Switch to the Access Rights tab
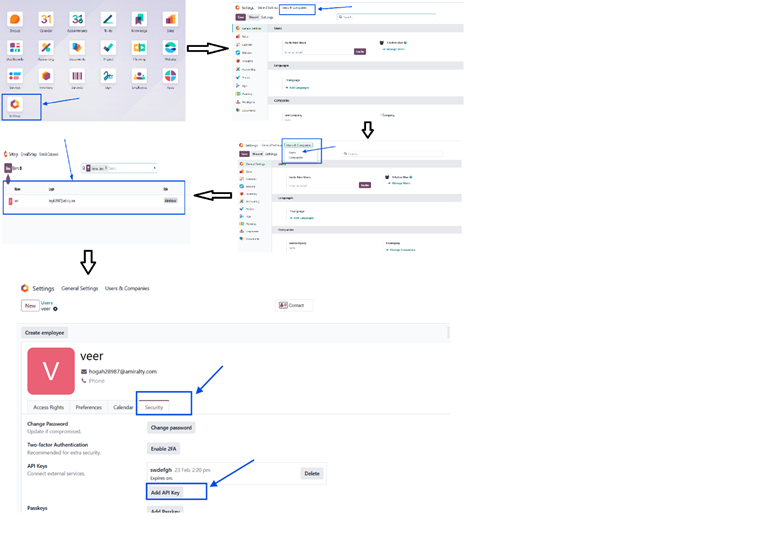Image resolution: width=778 pixels, height=547 pixels. coord(48,407)
